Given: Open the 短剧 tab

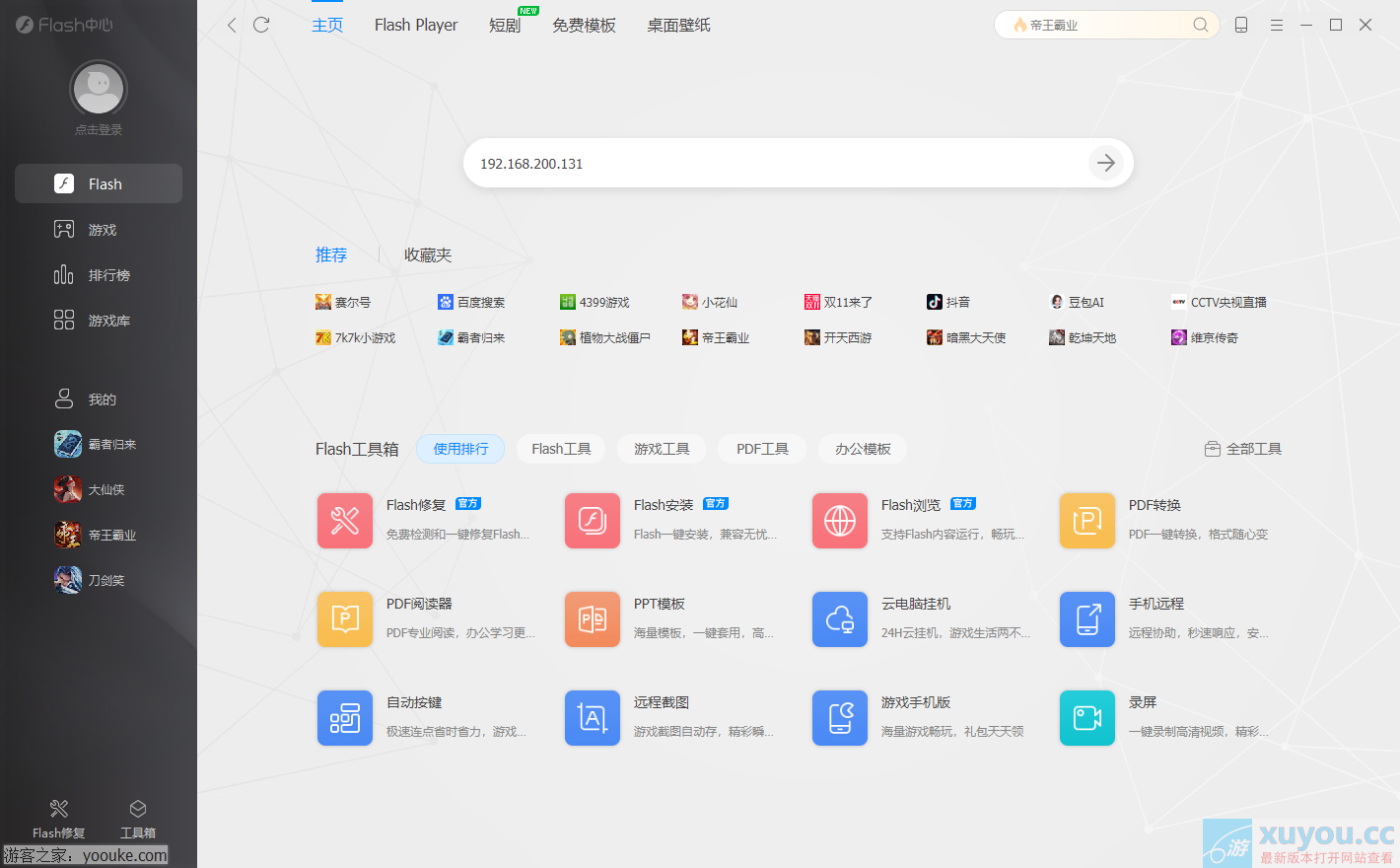Looking at the screenshot, I should pyautogui.click(x=505, y=25).
